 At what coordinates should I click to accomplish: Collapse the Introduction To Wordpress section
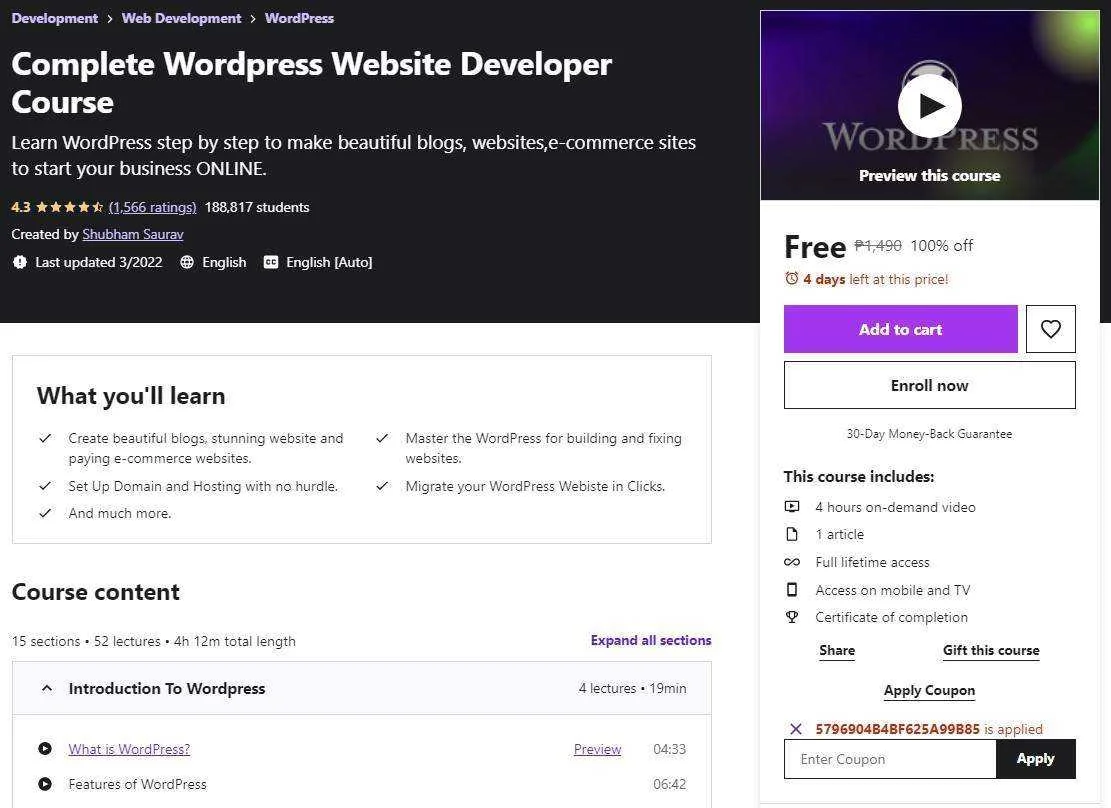(361, 688)
